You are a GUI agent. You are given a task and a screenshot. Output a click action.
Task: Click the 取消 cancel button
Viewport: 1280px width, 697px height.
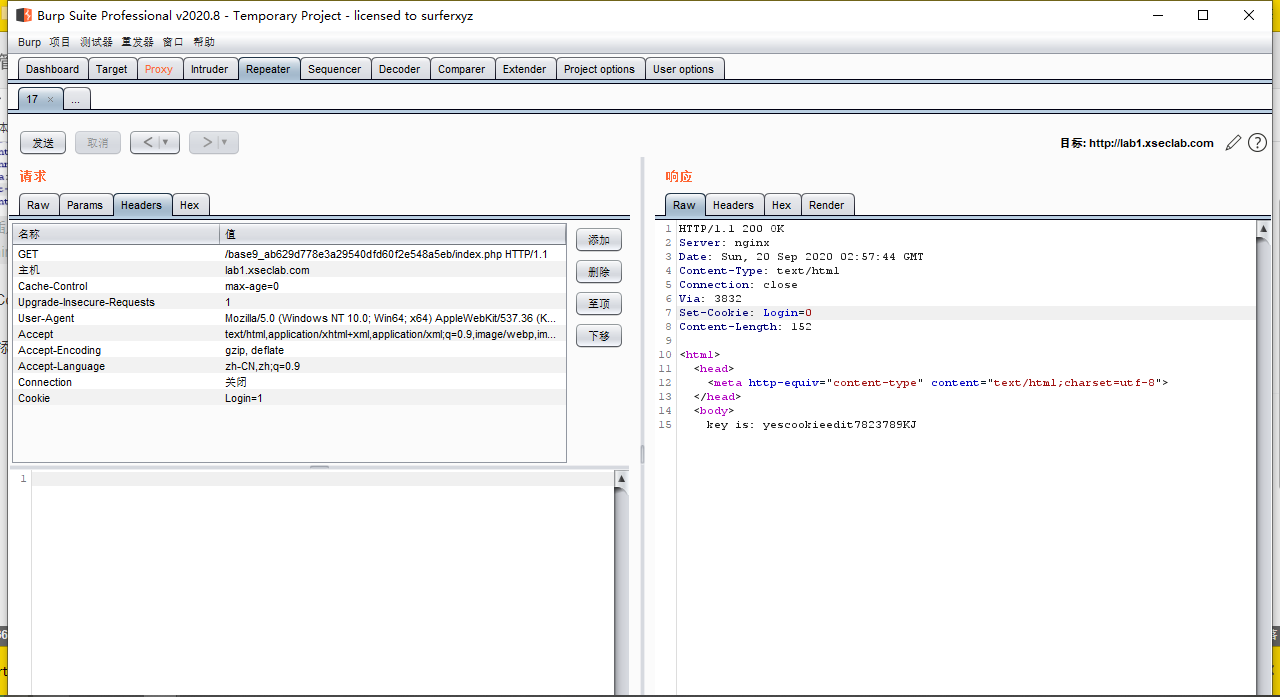pyautogui.click(x=98, y=143)
